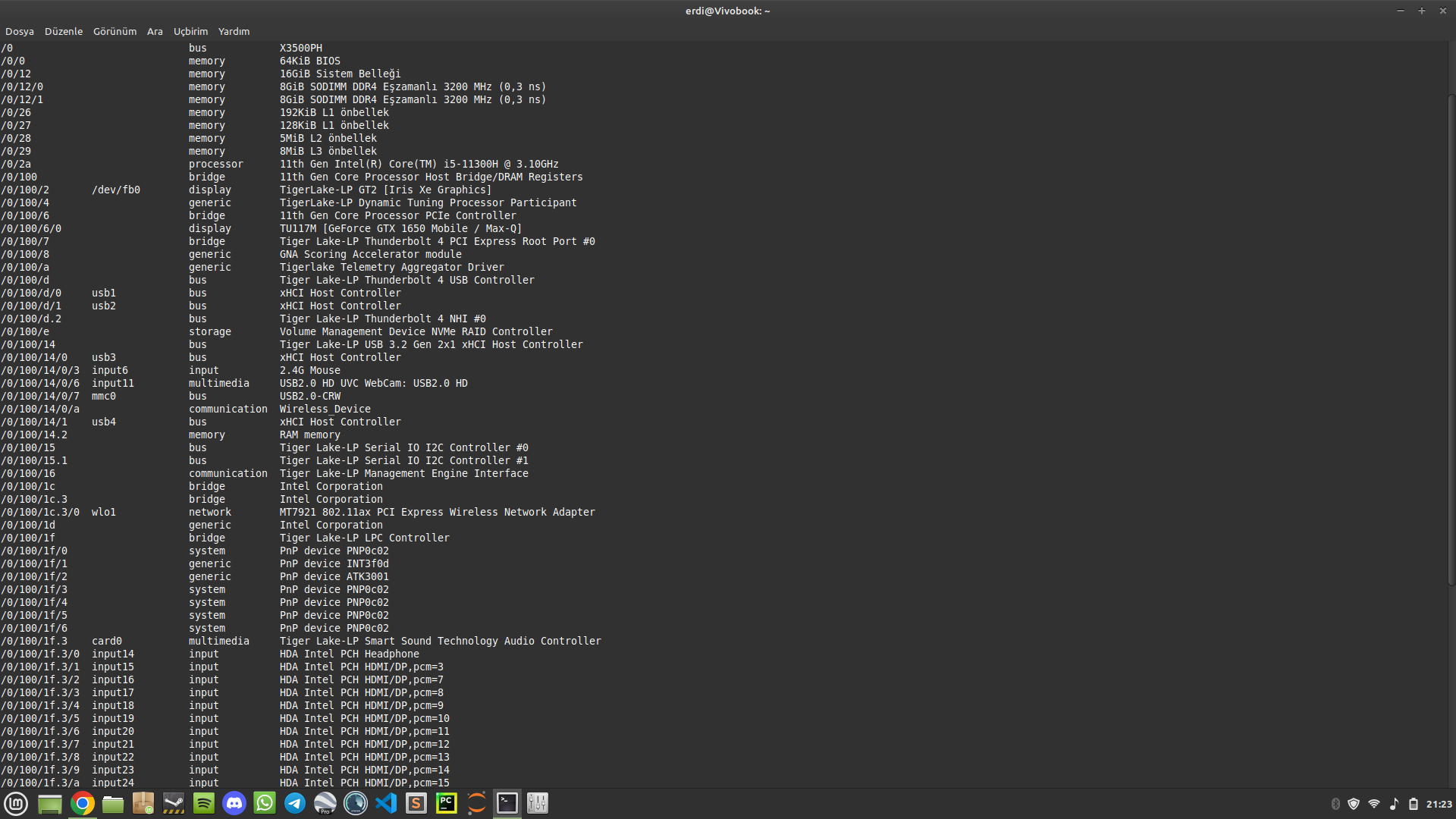Launch Visual Studio Code from panel
1456x819 pixels.
tap(386, 803)
